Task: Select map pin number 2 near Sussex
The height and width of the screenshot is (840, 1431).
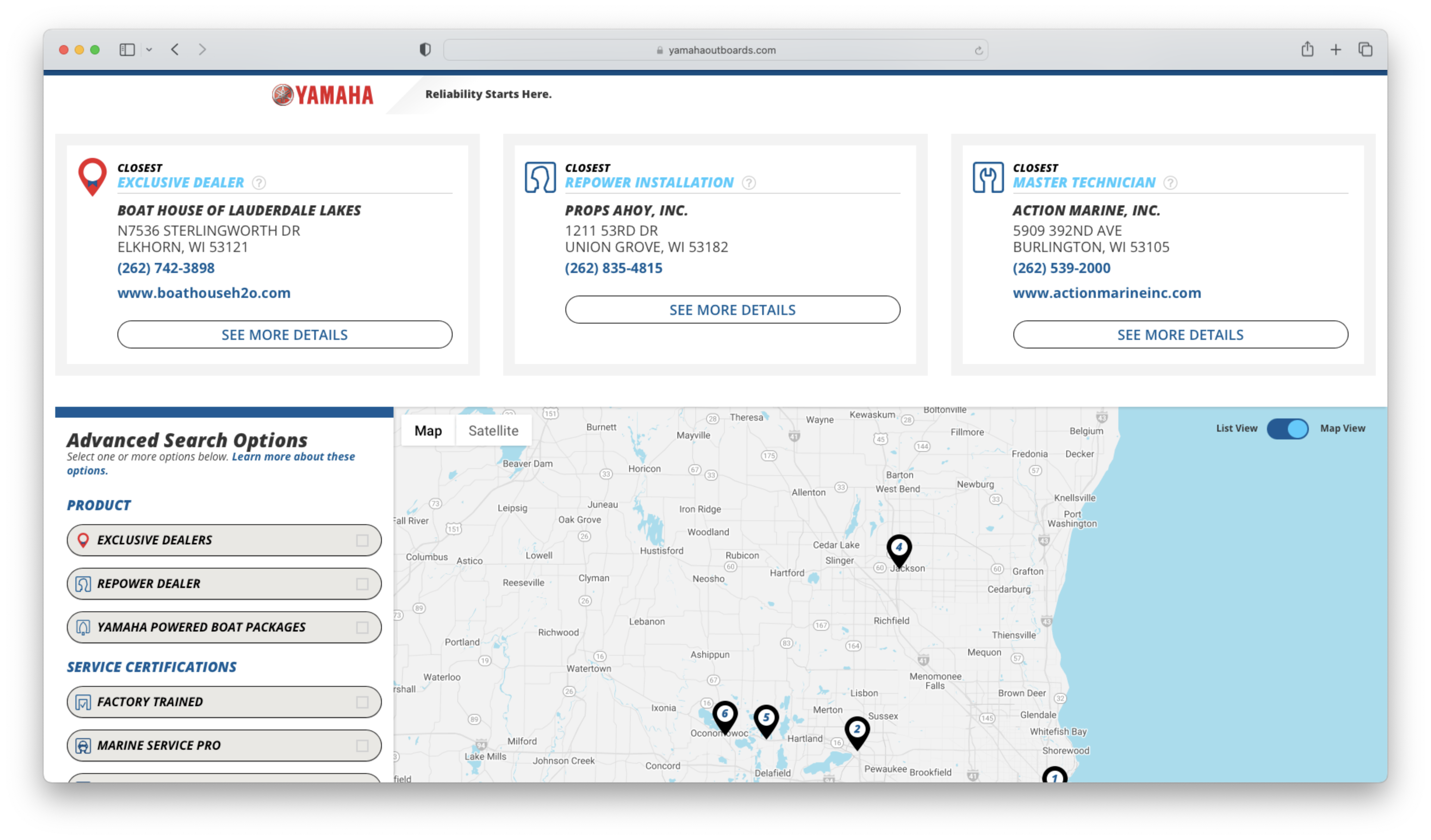Action: pyautogui.click(x=857, y=733)
